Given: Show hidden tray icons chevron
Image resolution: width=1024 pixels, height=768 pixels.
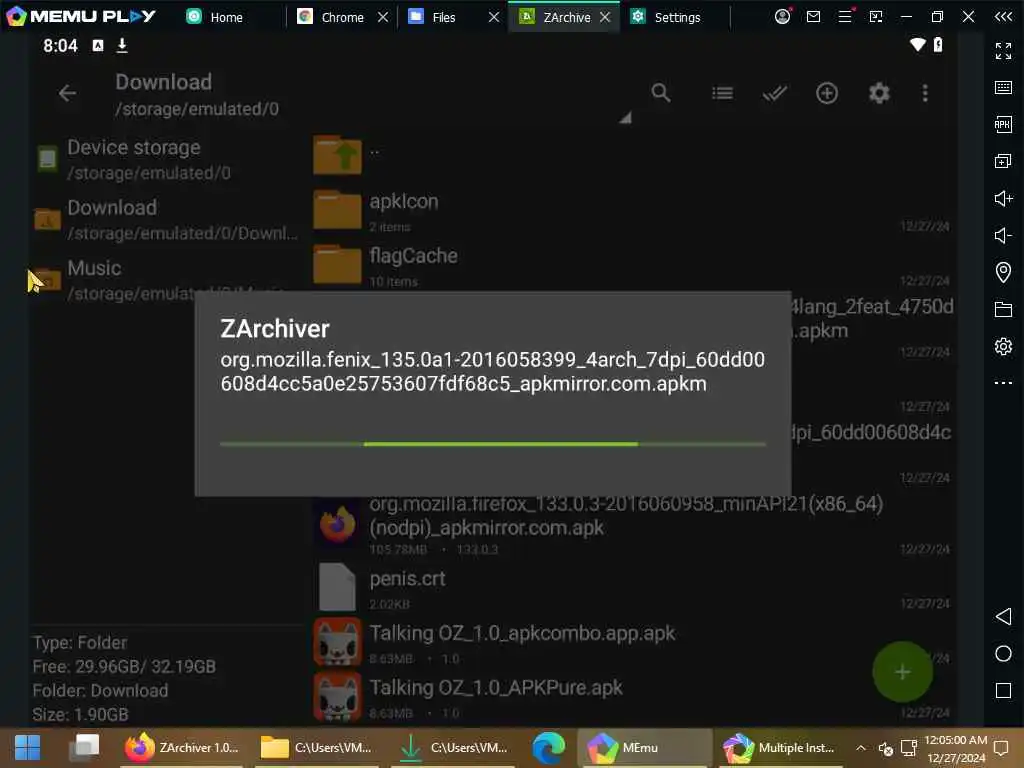Looking at the screenshot, I should pyautogui.click(x=861, y=748).
